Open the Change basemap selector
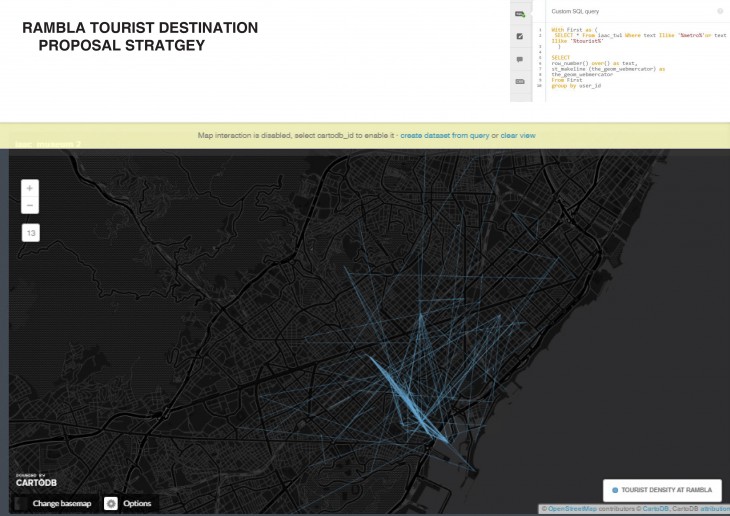 (61, 503)
